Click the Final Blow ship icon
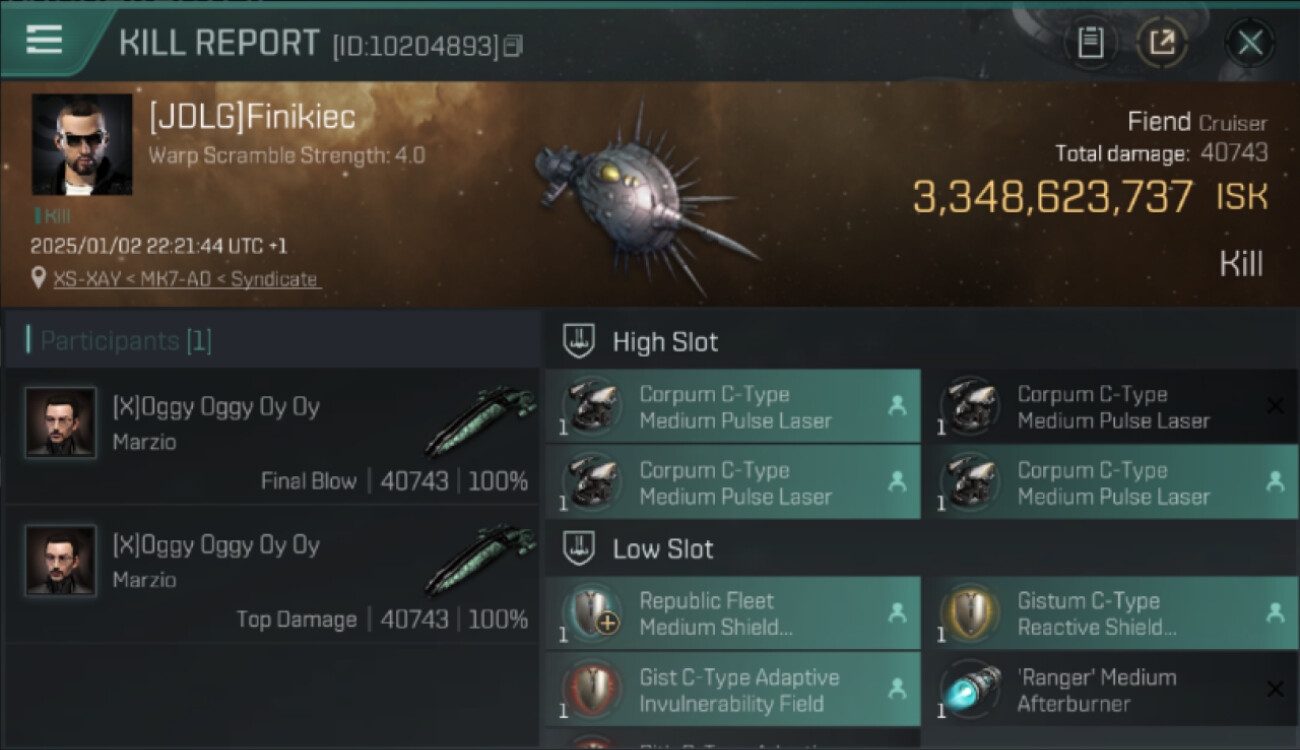Screen dimensions: 1300x750 (482, 420)
